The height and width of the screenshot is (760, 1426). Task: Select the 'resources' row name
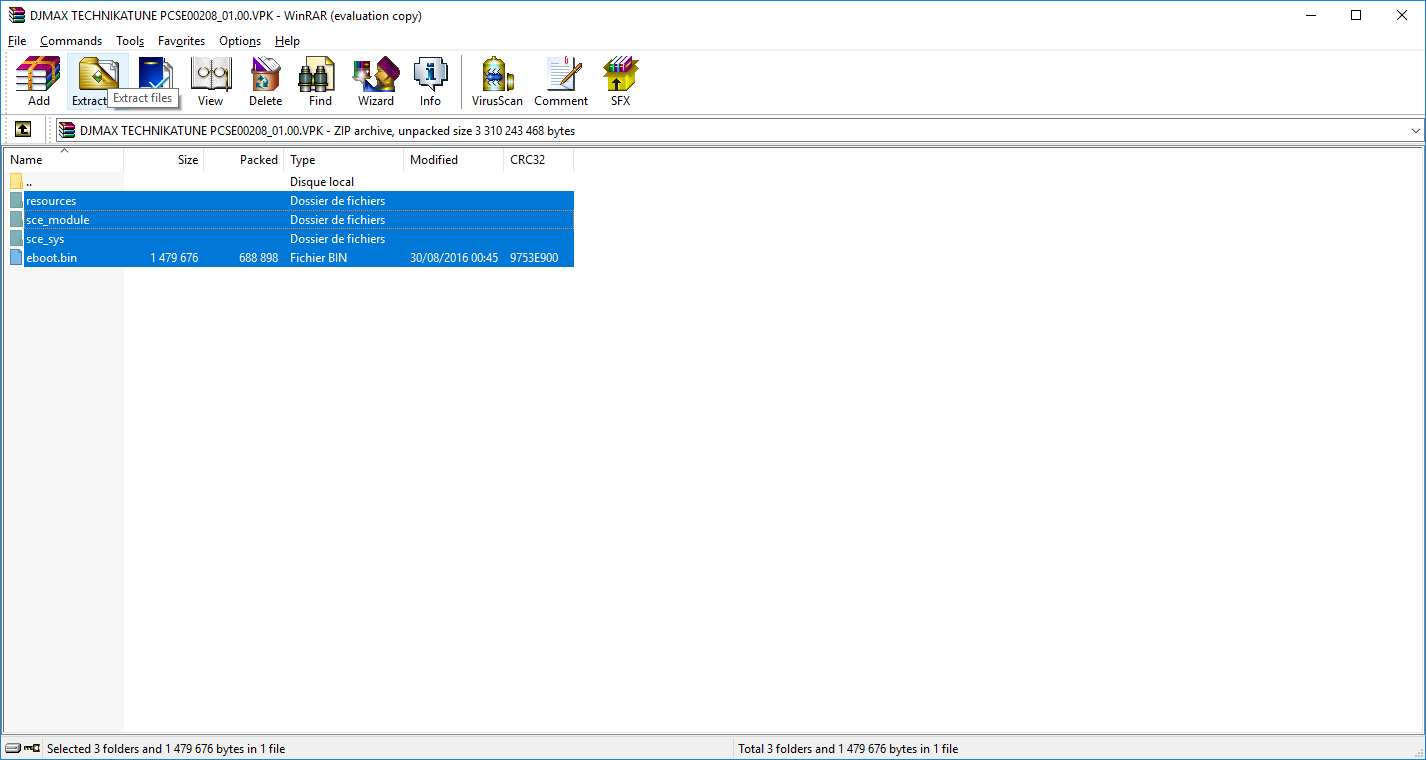pyautogui.click(x=51, y=201)
